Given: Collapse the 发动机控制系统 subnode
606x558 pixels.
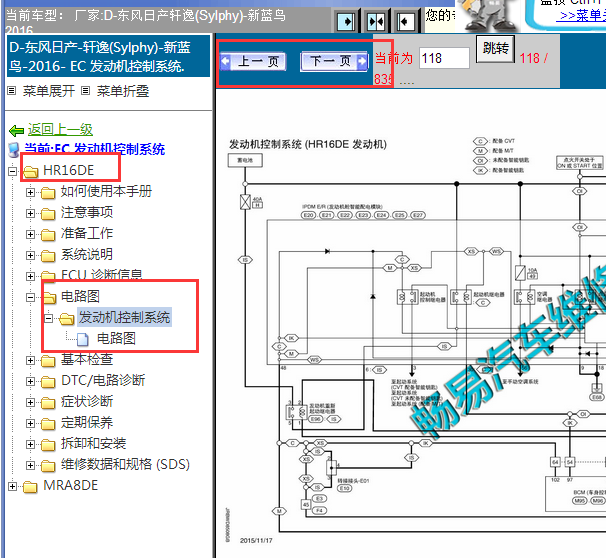Looking at the screenshot, I should point(48,318).
